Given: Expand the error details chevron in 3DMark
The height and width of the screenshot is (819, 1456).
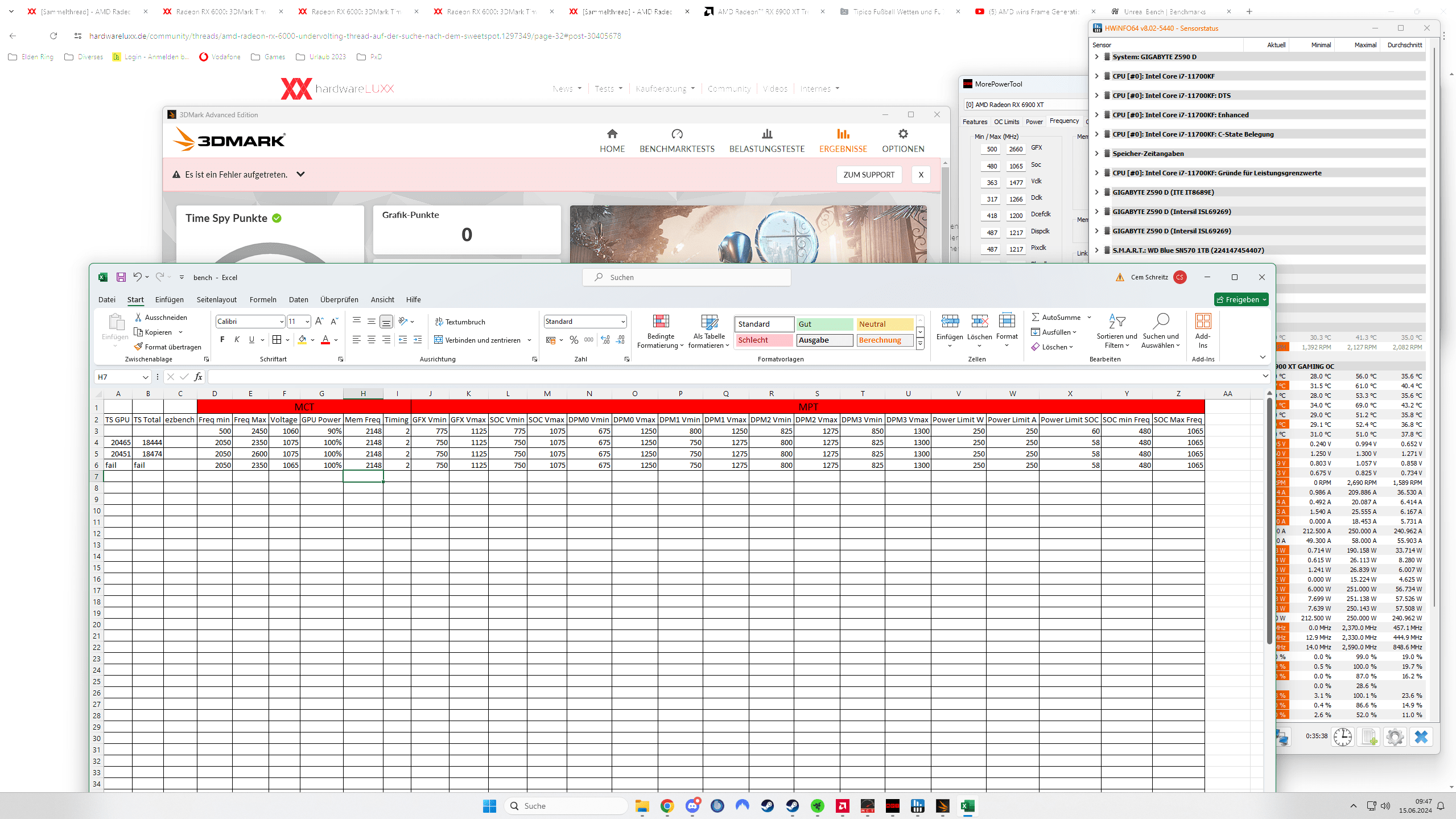Looking at the screenshot, I should pyautogui.click(x=300, y=174).
